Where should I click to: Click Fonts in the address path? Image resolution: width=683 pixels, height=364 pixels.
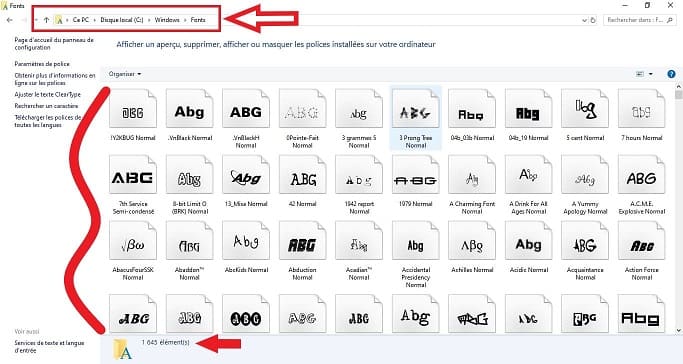(198, 20)
